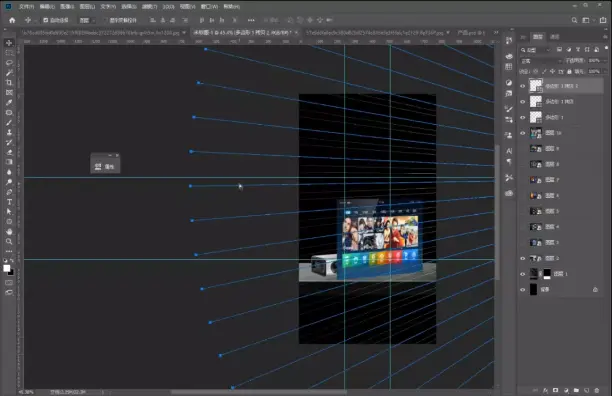This screenshot has width=612, height=396.
Task: Select the Blur tool
Action: (x=9, y=172)
